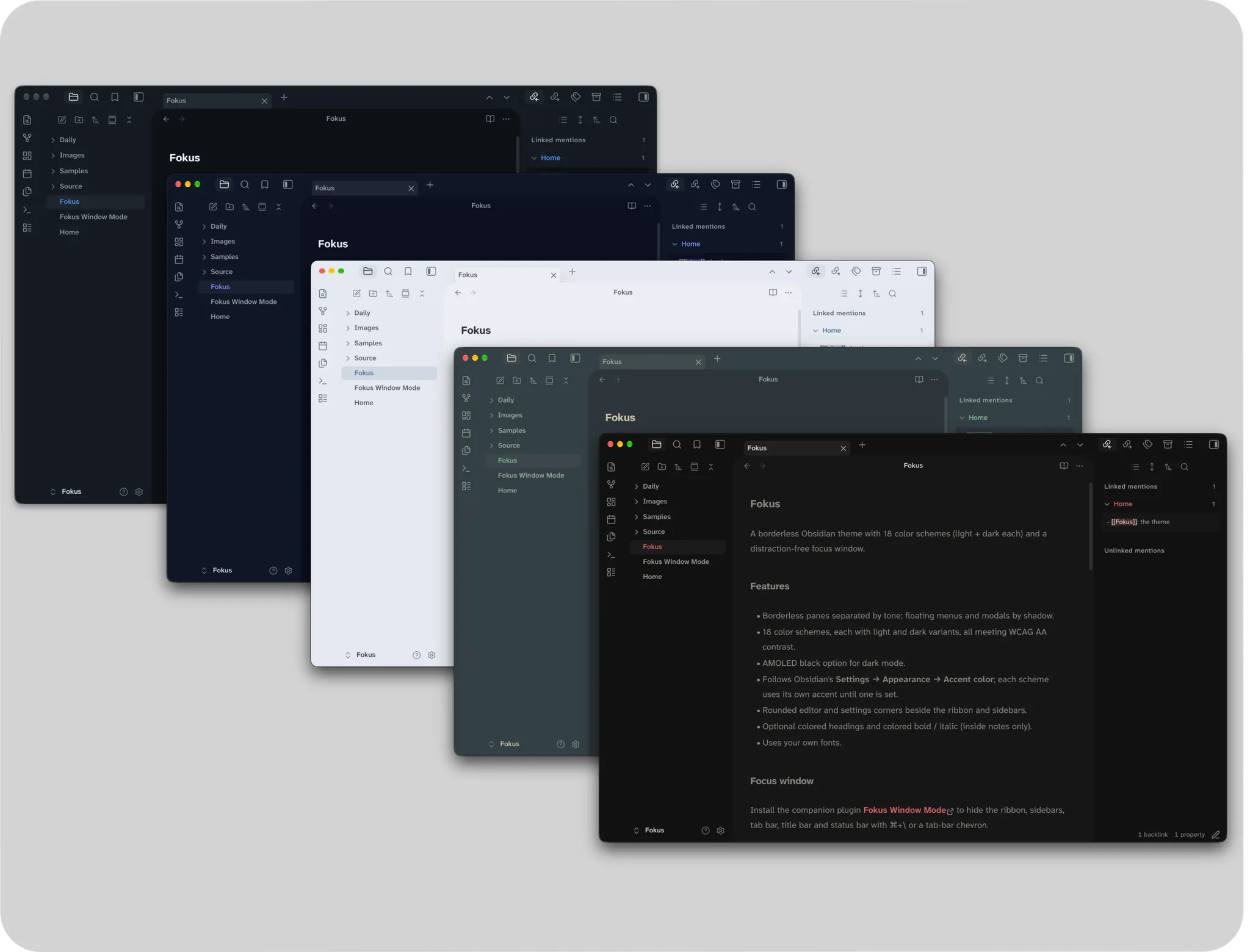Open quick switcher icon in front dark window ribbon
The image size is (1250, 952).
[611, 467]
